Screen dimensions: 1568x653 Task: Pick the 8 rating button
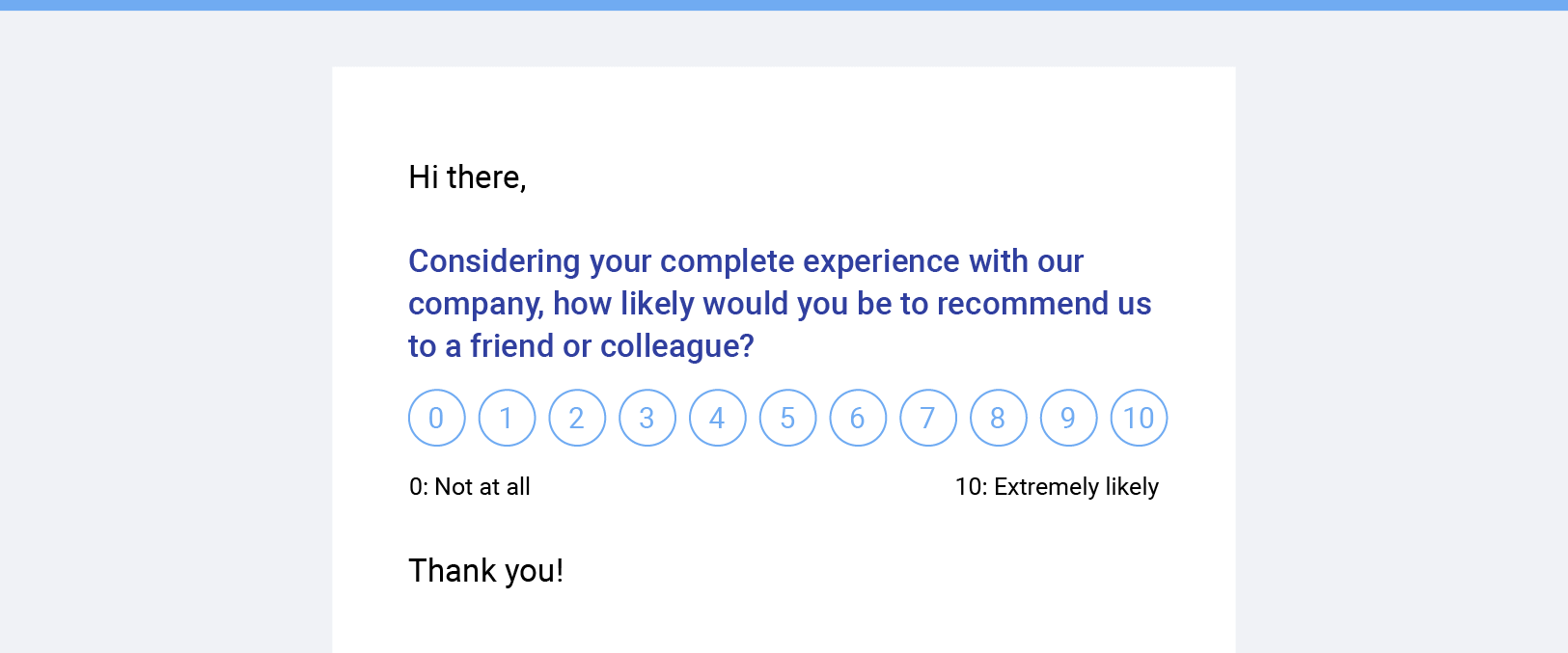[999, 418]
